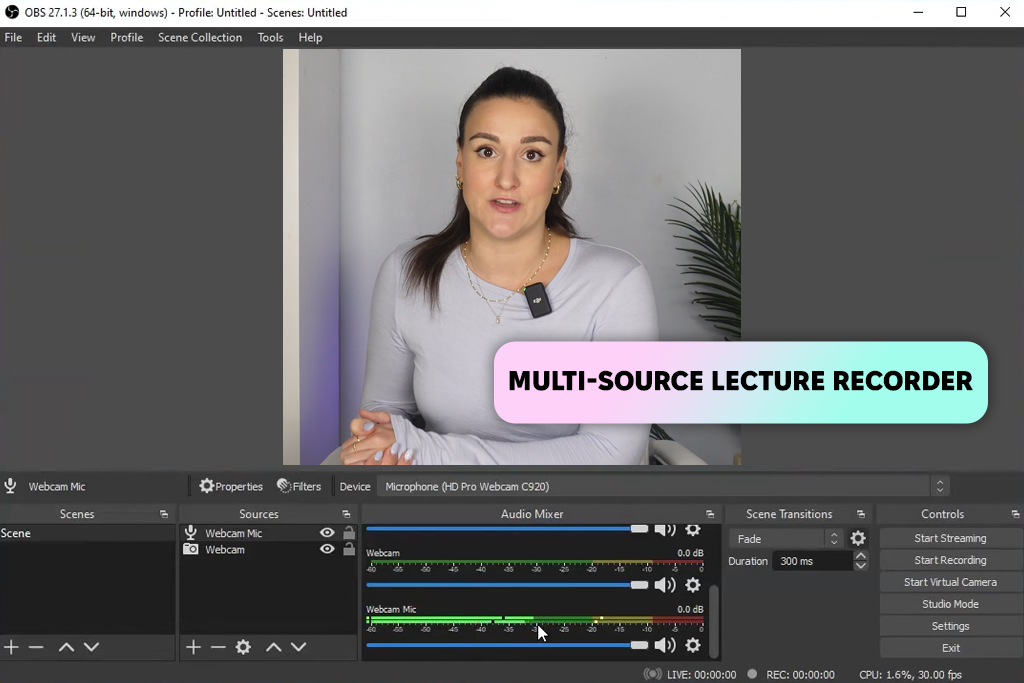Open audio settings gear for Webcam channel
Screen dimensions: 1024x683
(693, 585)
